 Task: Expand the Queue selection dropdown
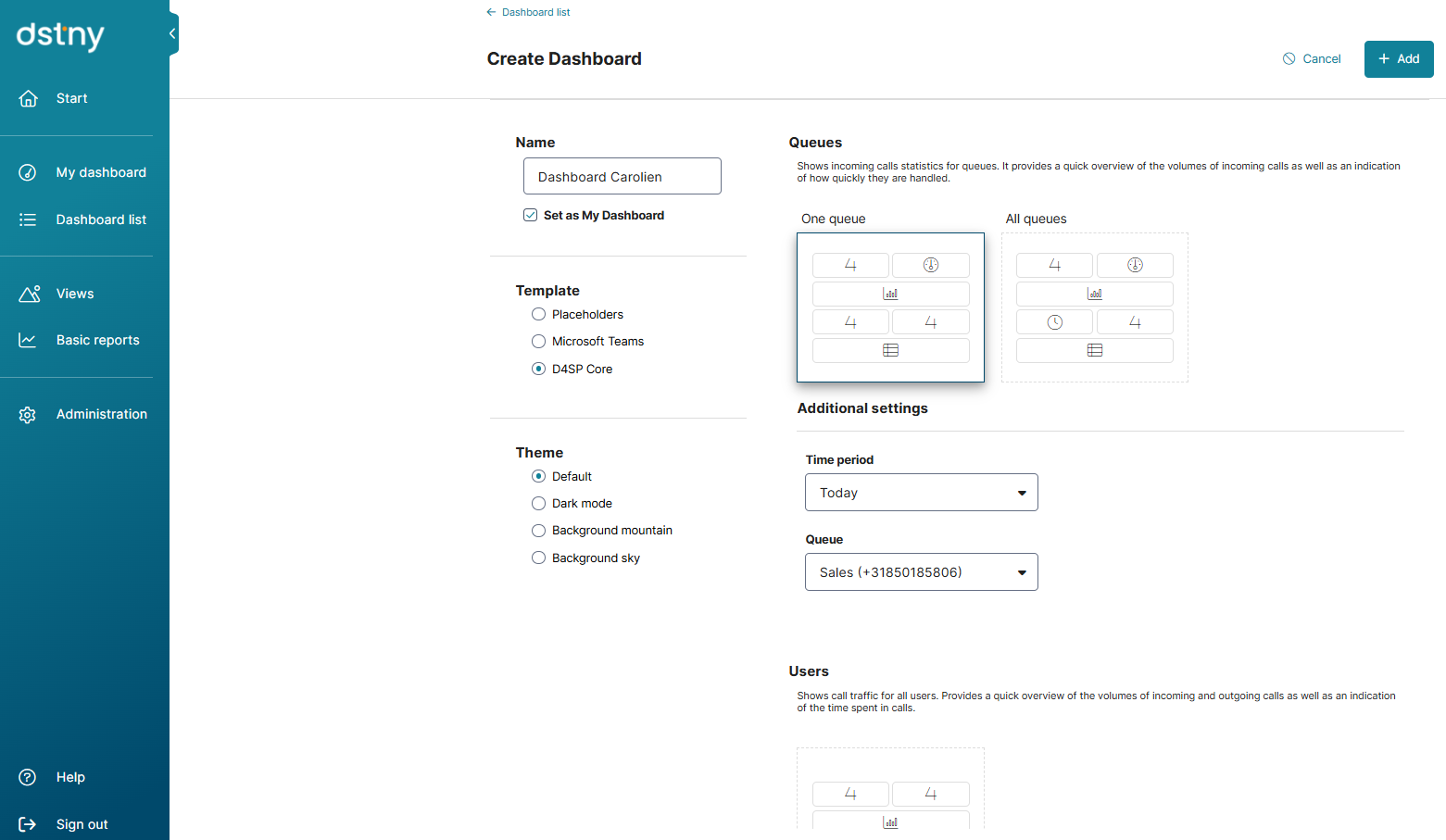point(921,572)
